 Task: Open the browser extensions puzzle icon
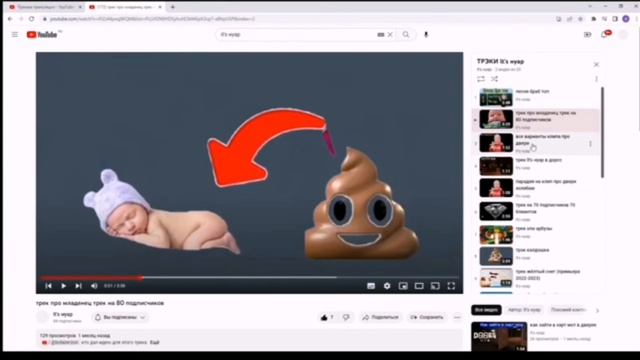pyautogui.click(x=594, y=19)
